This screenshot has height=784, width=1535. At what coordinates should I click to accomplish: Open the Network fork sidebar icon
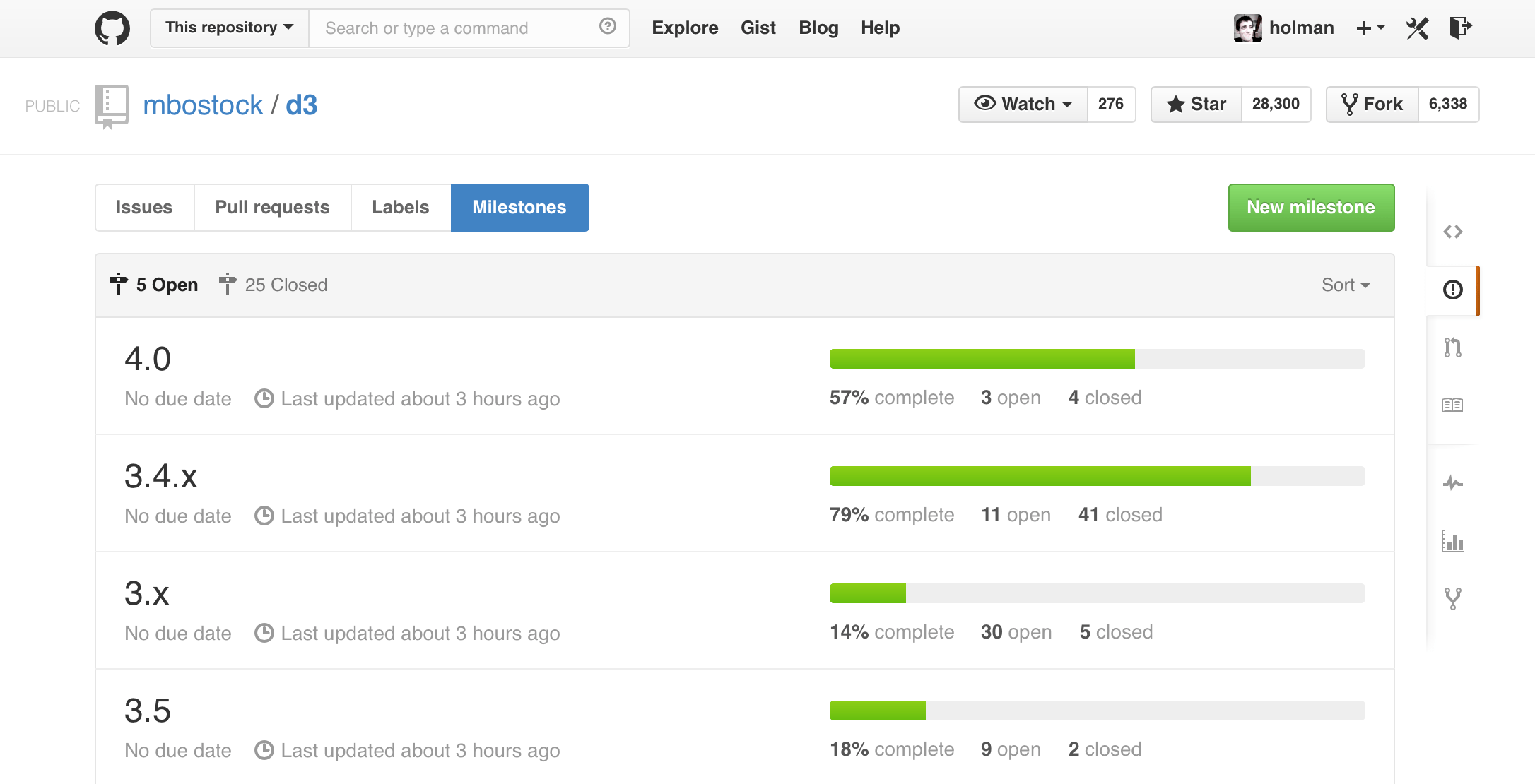pos(1452,599)
